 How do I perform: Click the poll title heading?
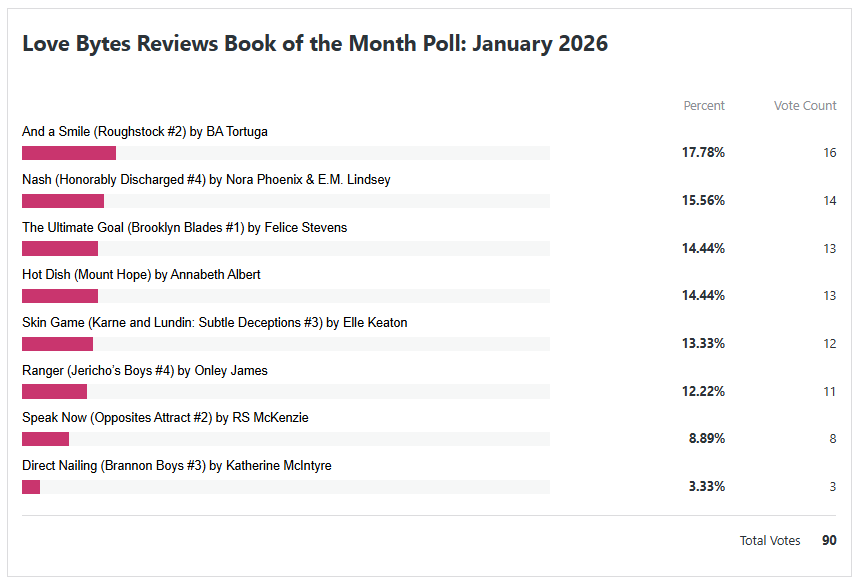(x=315, y=44)
